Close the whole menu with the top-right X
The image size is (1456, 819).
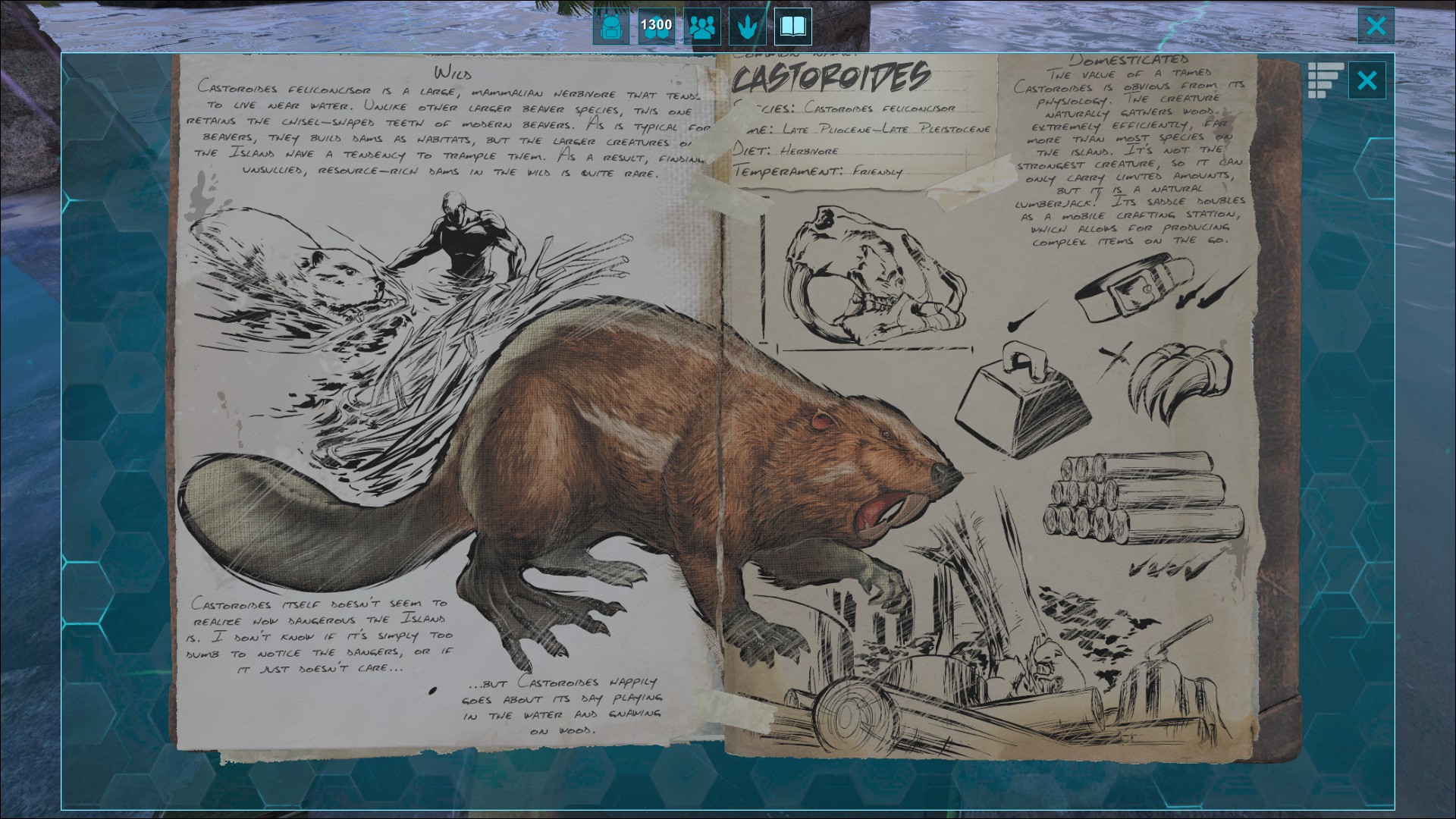[x=1376, y=26]
